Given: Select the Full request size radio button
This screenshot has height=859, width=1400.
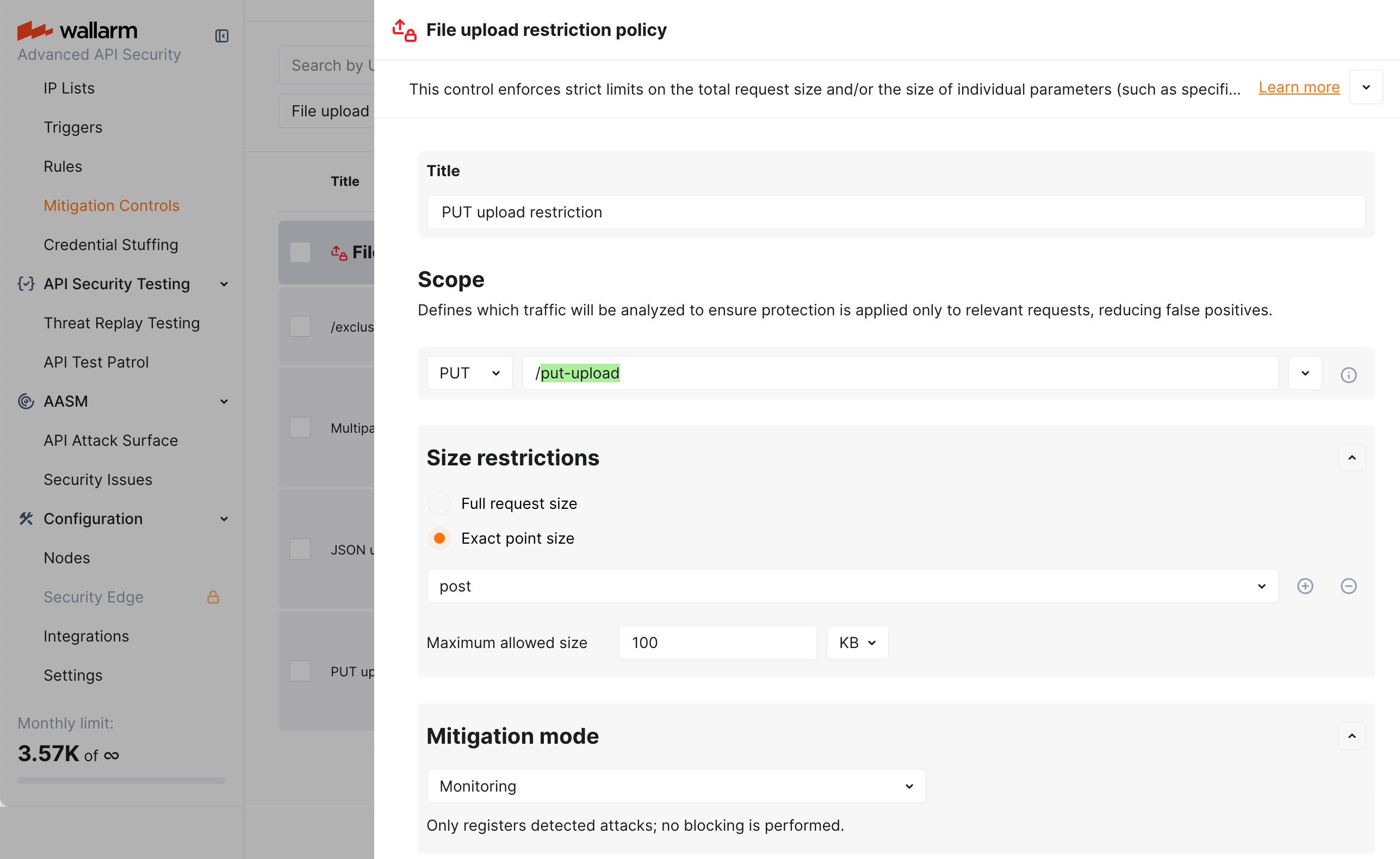Looking at the screenshot, I should [438, 503].
